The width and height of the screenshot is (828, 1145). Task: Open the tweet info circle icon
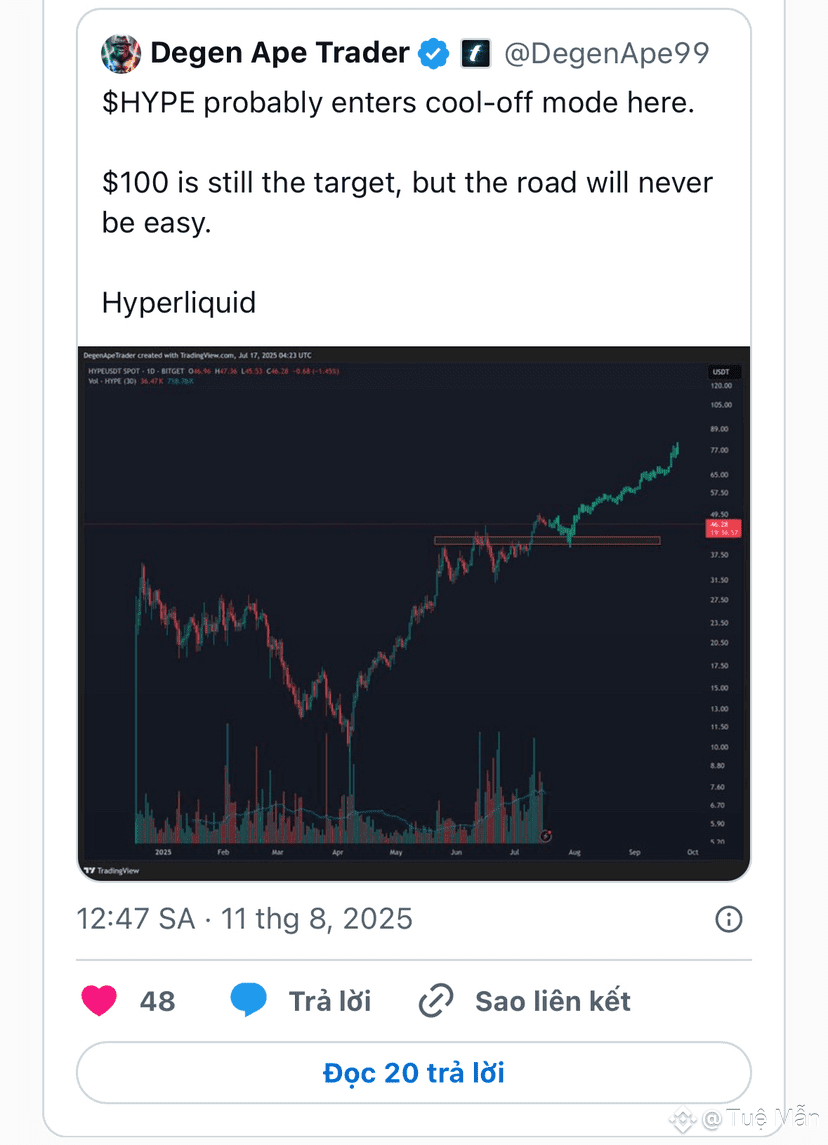[x=728, y=919]
